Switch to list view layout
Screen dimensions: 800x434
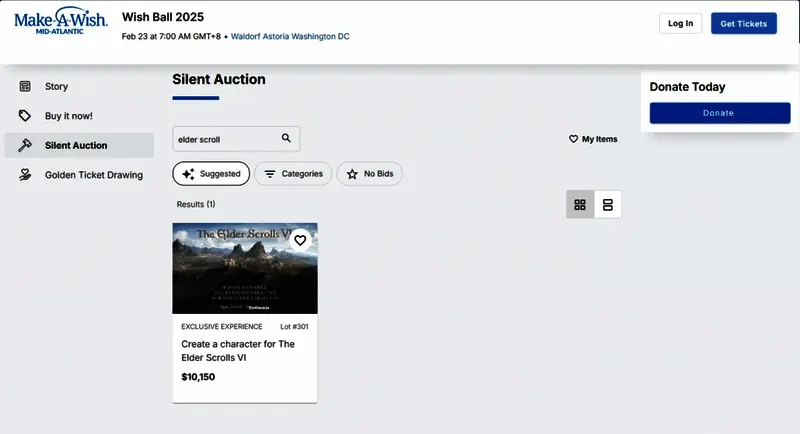[x=607, y=205]
